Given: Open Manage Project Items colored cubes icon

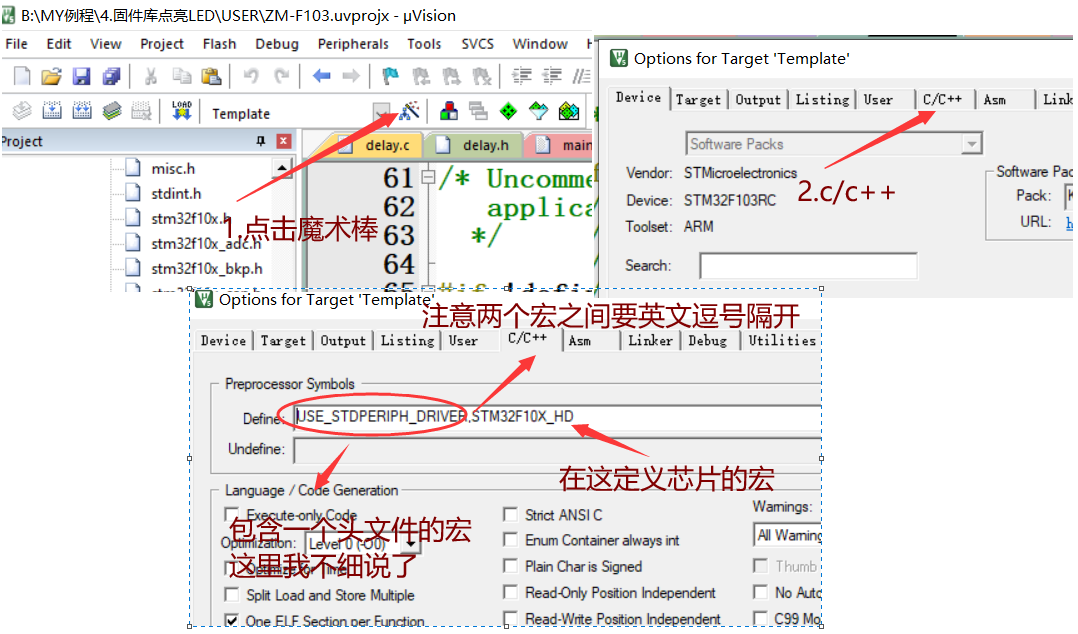Looking at the screenshot, I should click(x=449, y=111).
